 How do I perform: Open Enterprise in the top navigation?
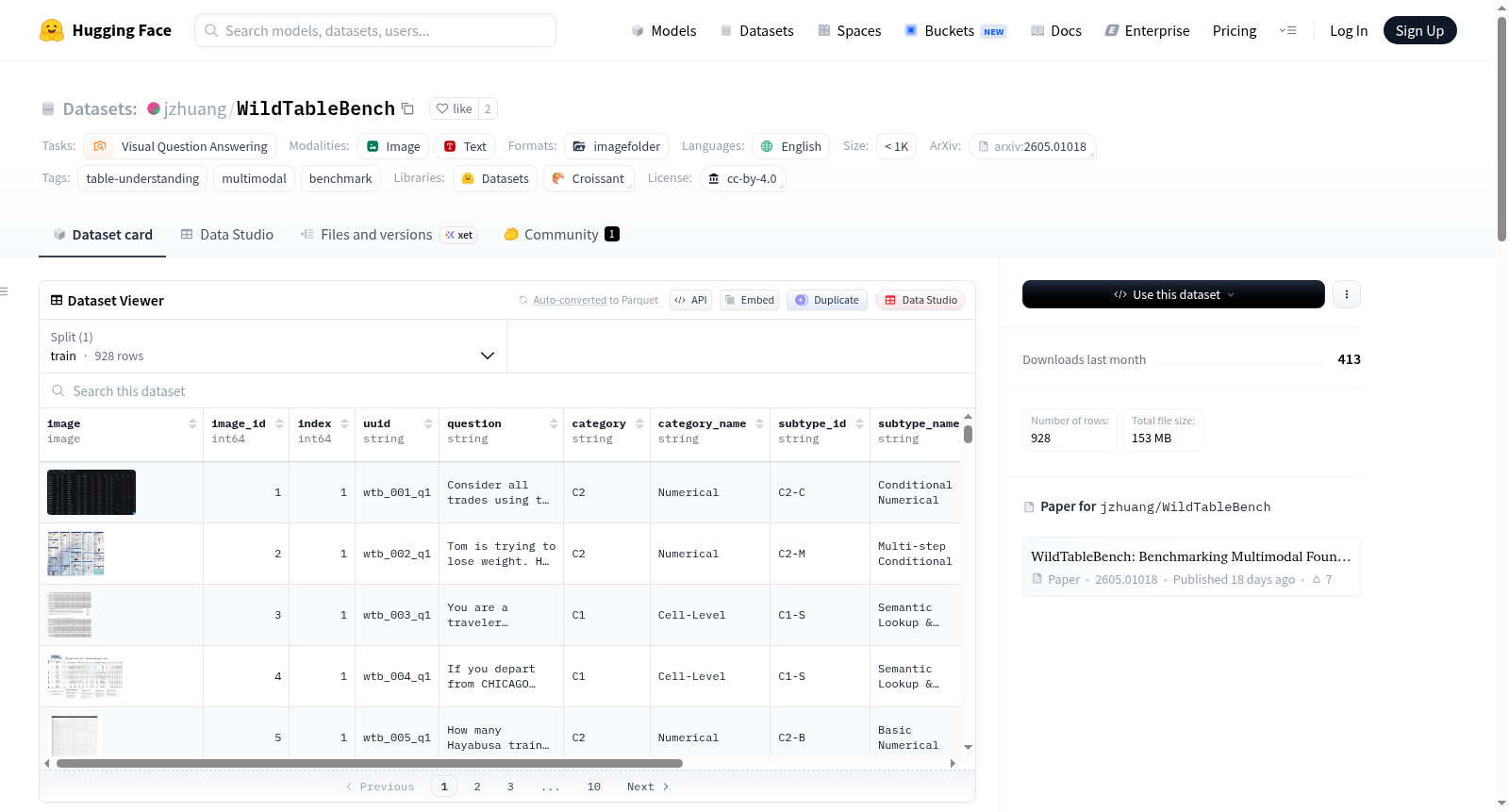tap(1147, 30)
